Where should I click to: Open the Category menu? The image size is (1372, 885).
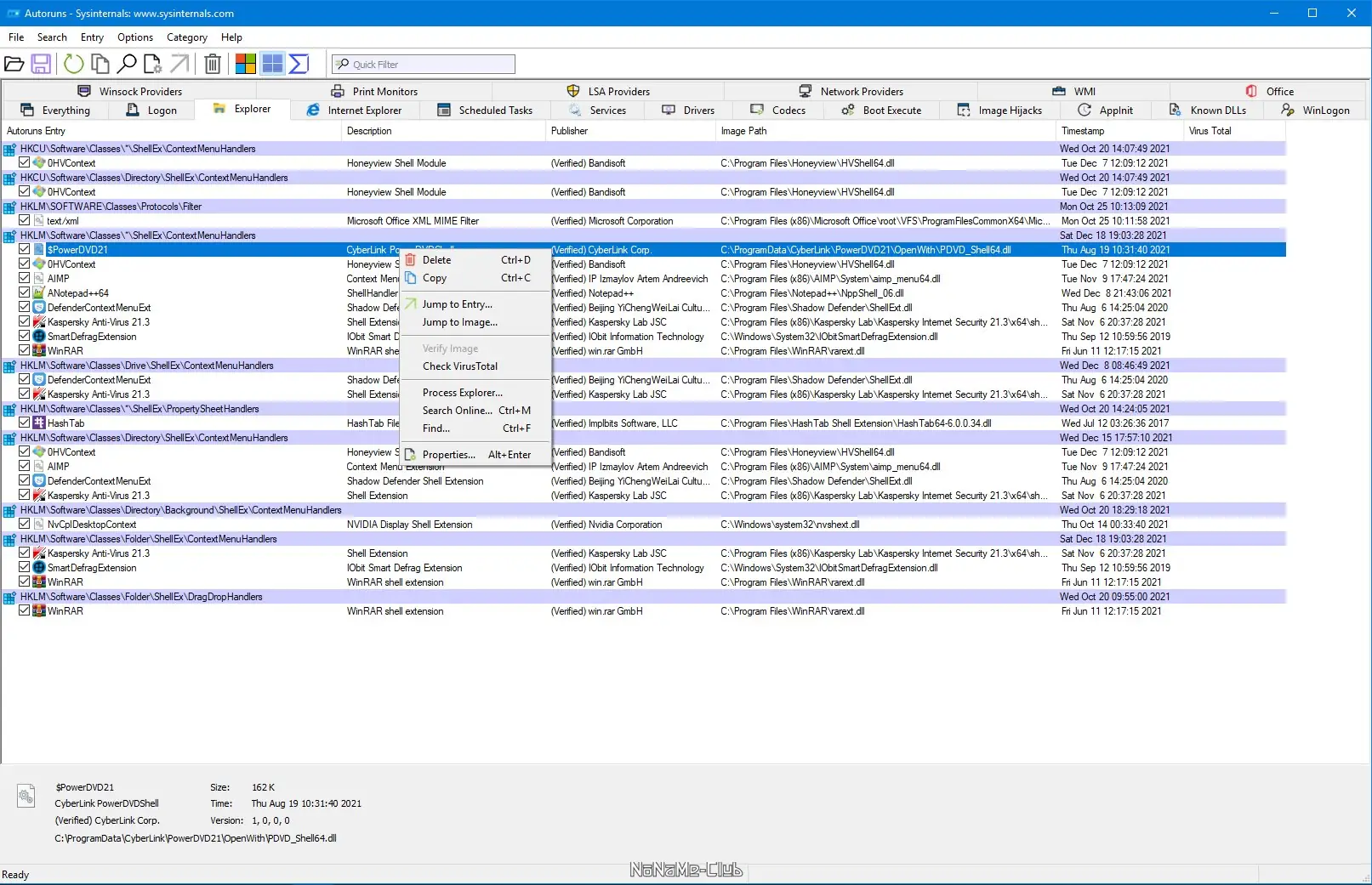pyautogui.click(x=187, y=37)
